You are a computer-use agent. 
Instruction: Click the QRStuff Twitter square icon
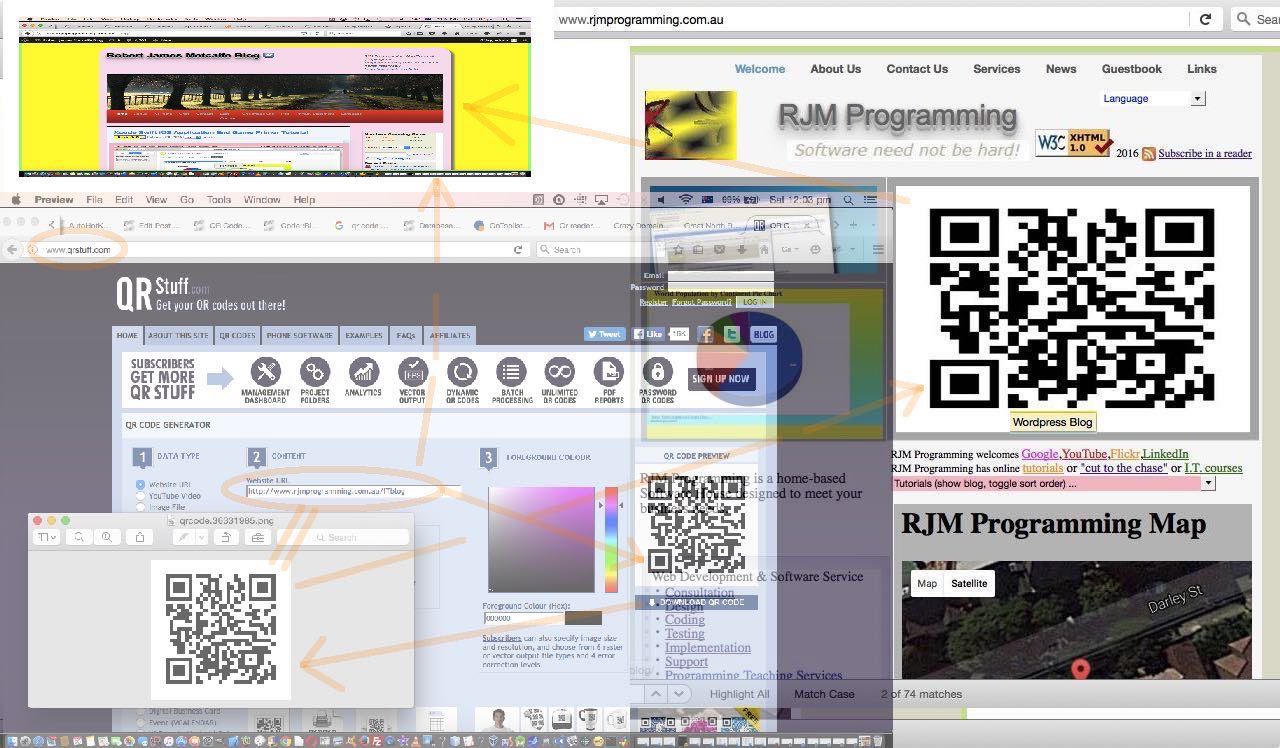pos(732,335)
